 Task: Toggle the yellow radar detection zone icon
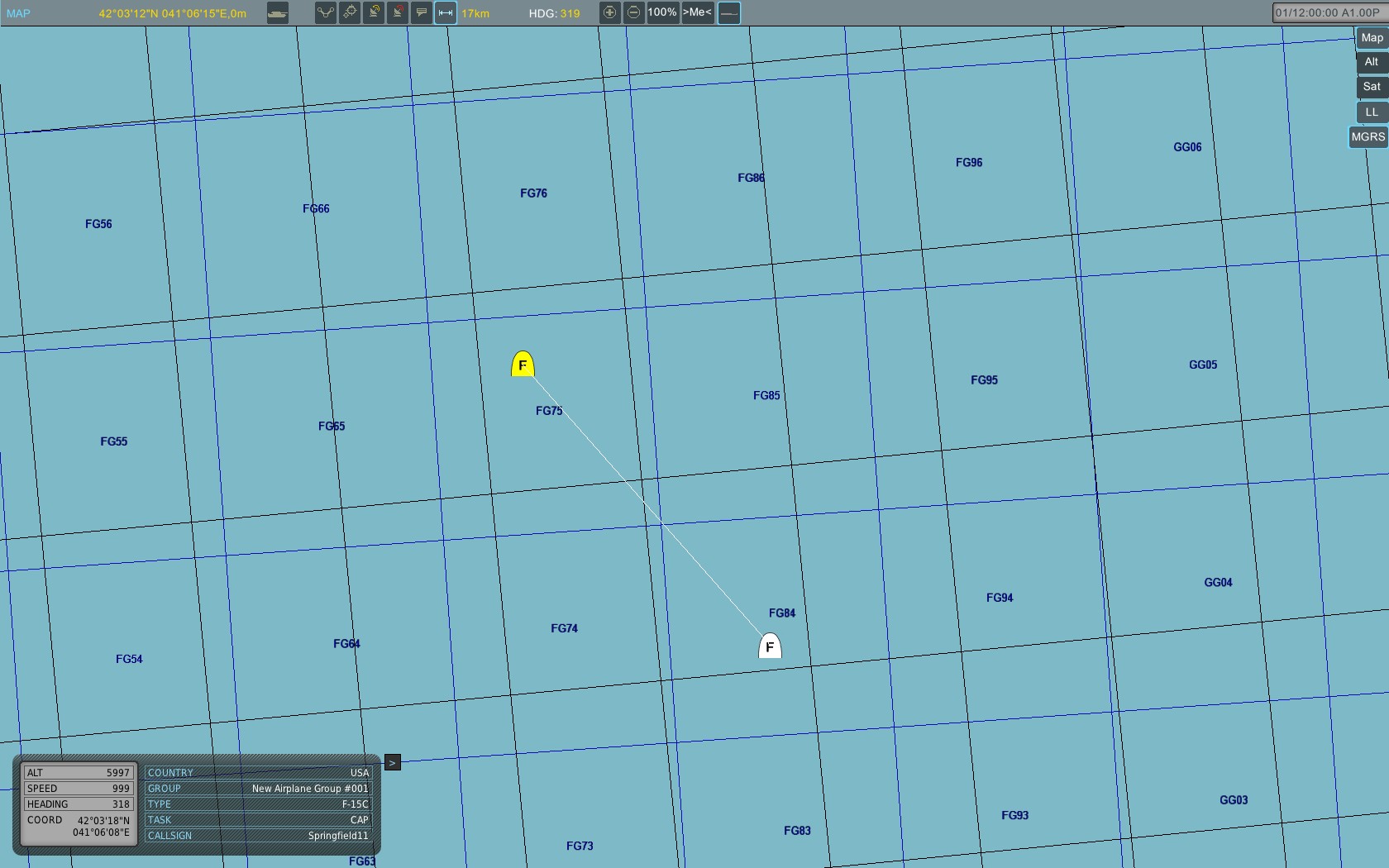374,13
